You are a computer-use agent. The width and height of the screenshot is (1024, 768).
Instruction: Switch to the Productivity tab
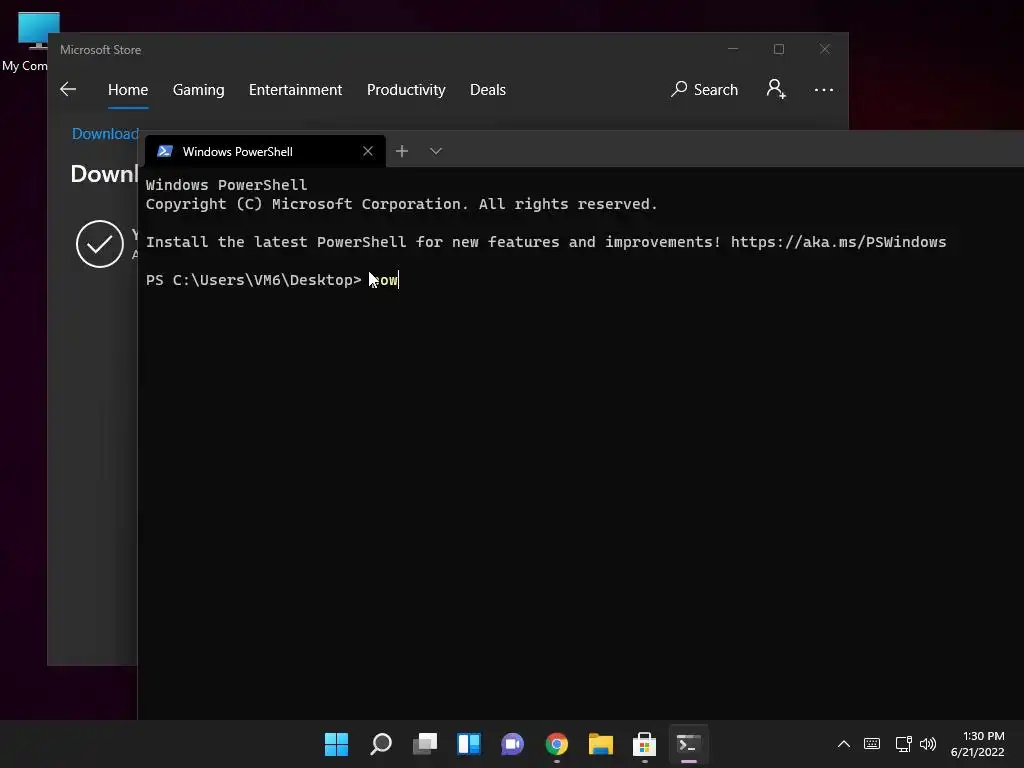[406, 89]
